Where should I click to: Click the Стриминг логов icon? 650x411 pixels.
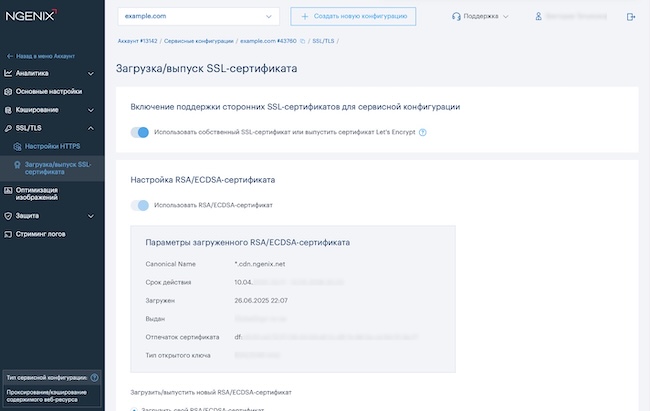[8, 234]
